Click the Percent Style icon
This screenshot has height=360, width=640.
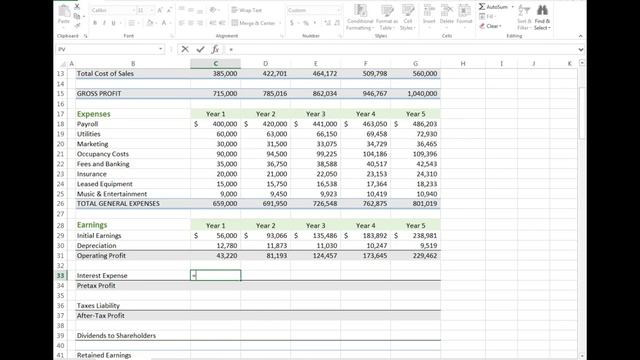click(x=306, y=23)
